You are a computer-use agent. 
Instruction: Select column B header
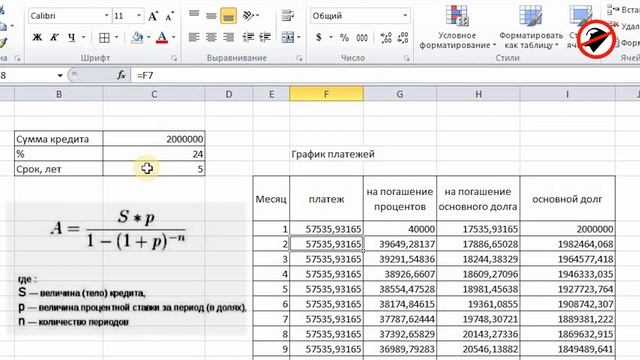pyautogui.click(x=59, y=94)
